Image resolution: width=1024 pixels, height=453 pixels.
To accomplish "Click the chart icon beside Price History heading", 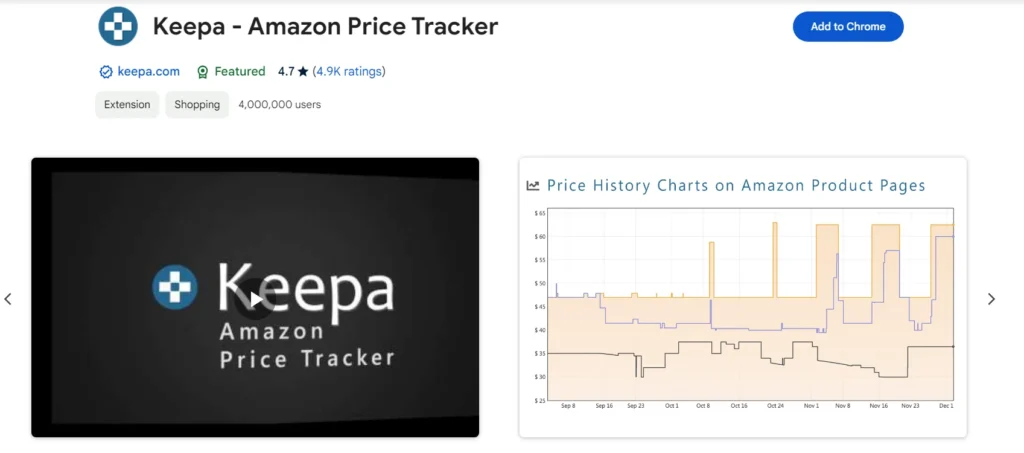I will coord(533,186).
